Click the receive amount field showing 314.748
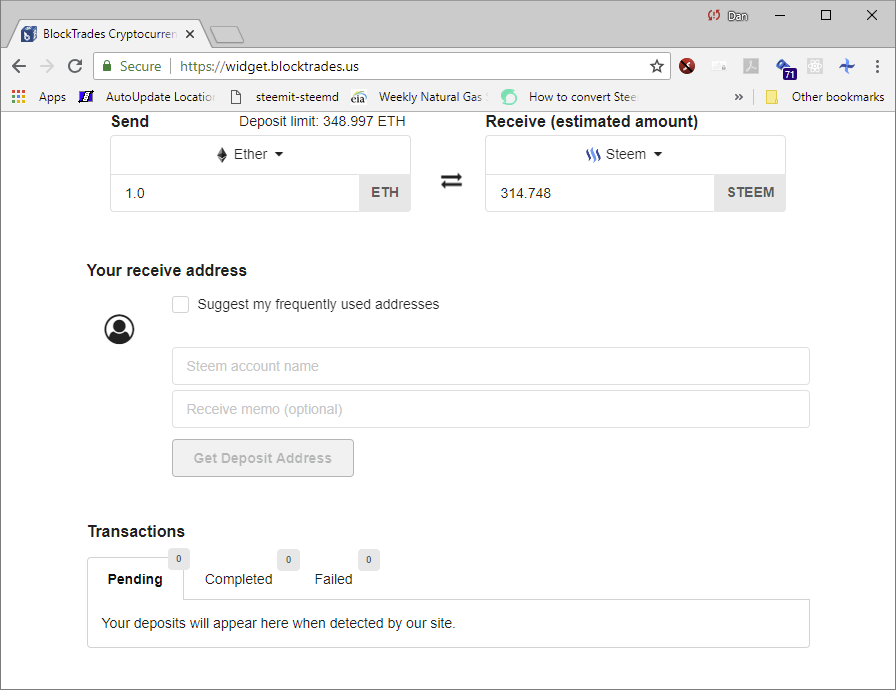The width and height of the screenshot is (896, 690). [600, 193]
